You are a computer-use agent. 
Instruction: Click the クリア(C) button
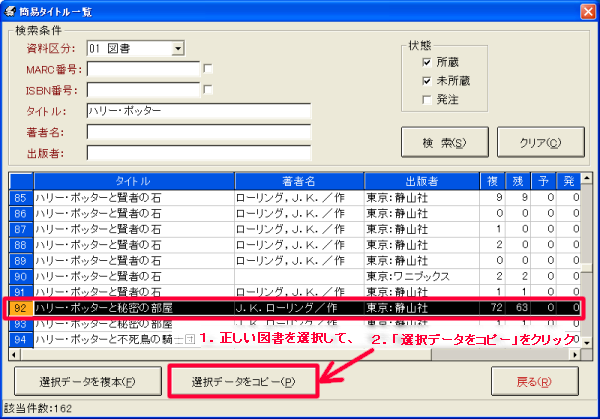[x=541, y=142]
